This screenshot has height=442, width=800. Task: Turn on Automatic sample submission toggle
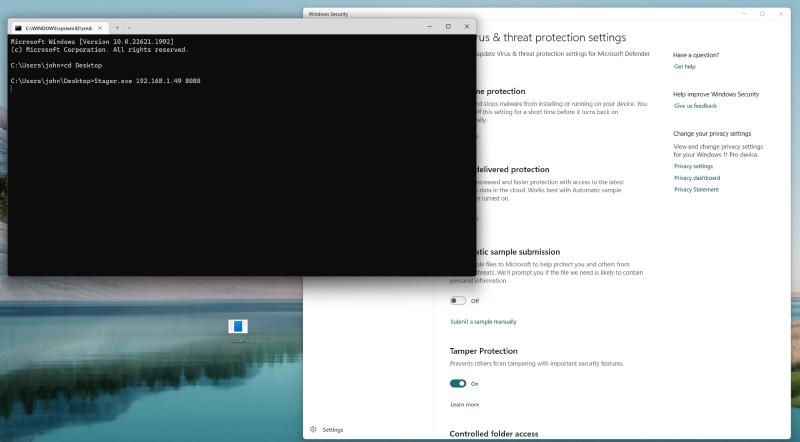point(458,301)
